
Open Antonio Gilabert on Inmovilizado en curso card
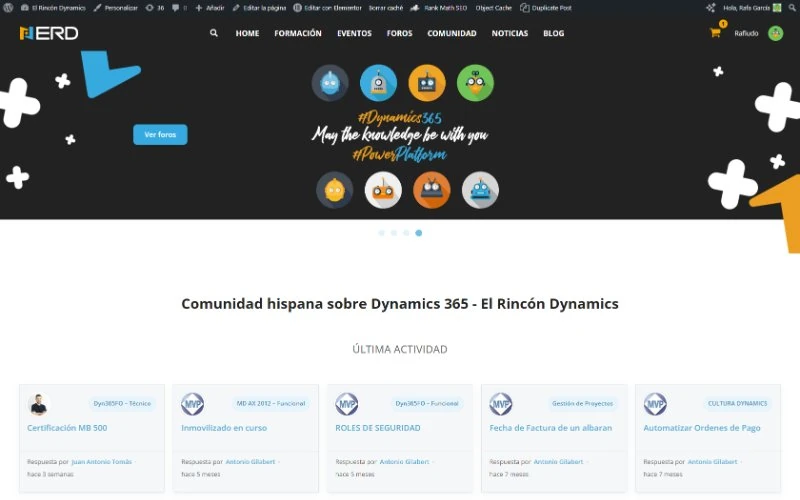(x=250, y=462)
